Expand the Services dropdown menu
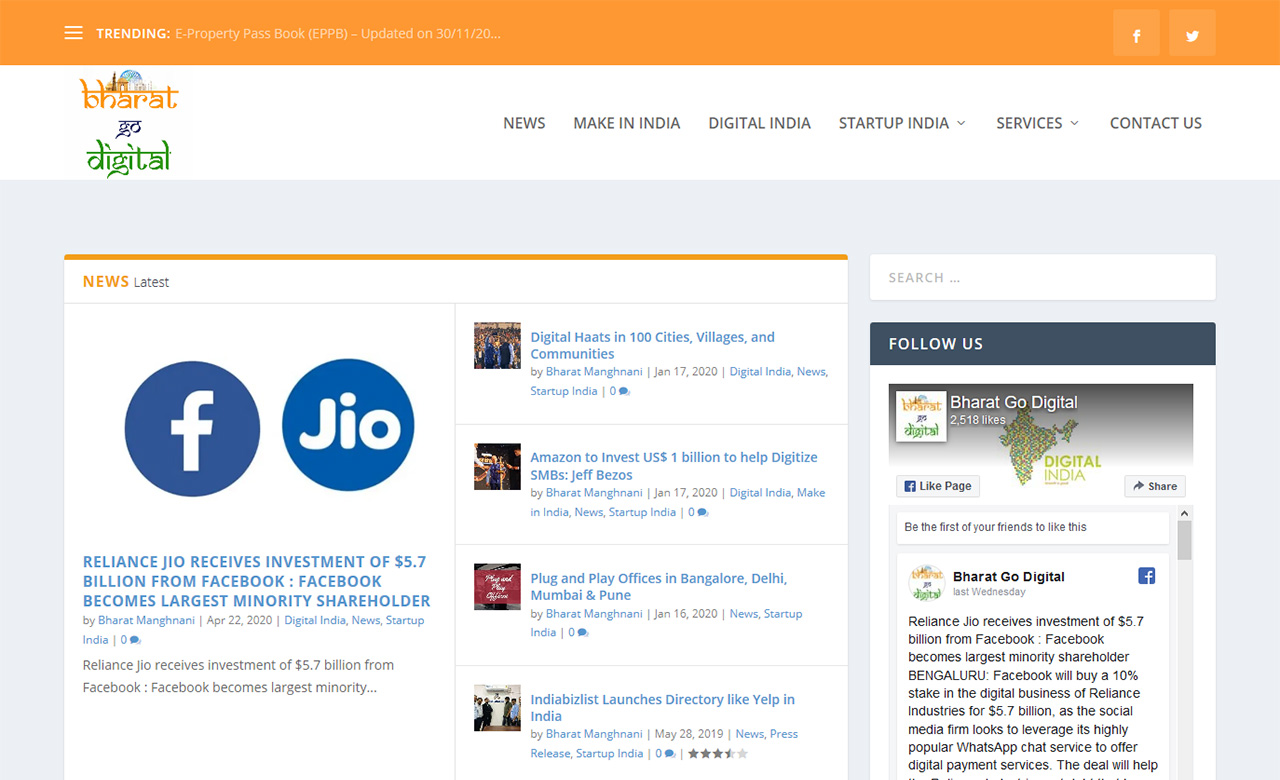Image resolution: width=1280 pixels, height=780 pixels. [1038, 123]
